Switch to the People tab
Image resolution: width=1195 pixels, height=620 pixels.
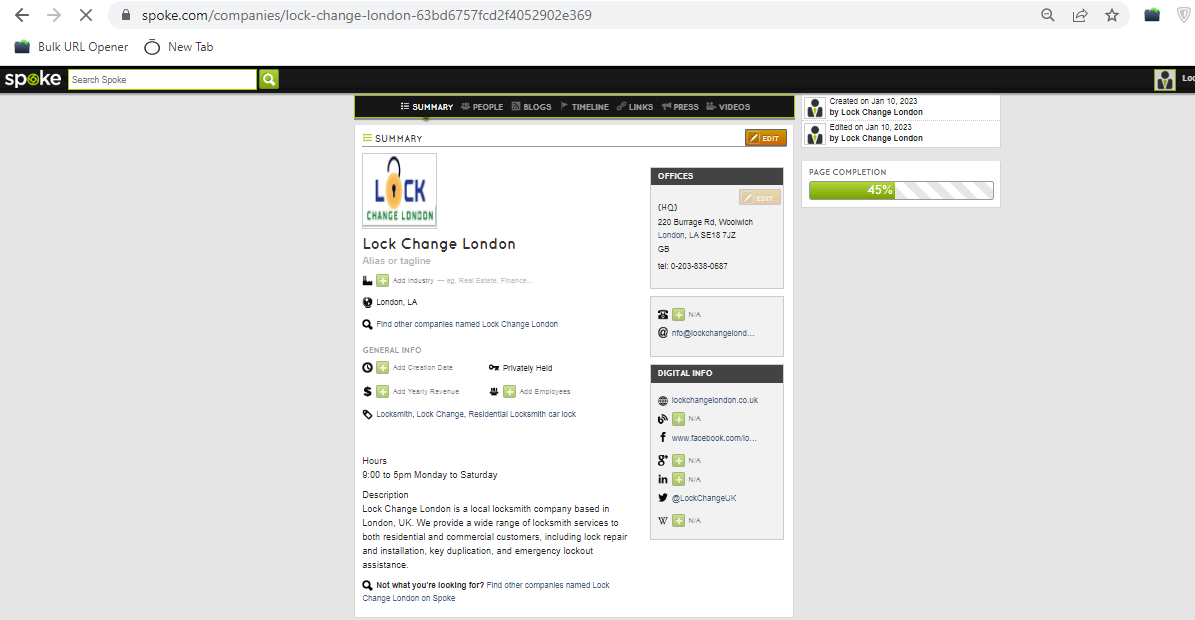click(x=482, y=107)
